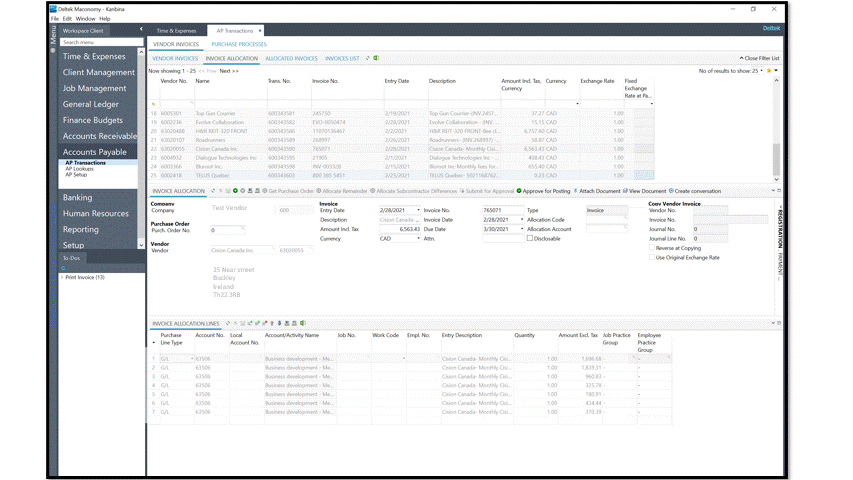Click the refresh icon in Invoice Allocation toolbar

coord(213,191)
